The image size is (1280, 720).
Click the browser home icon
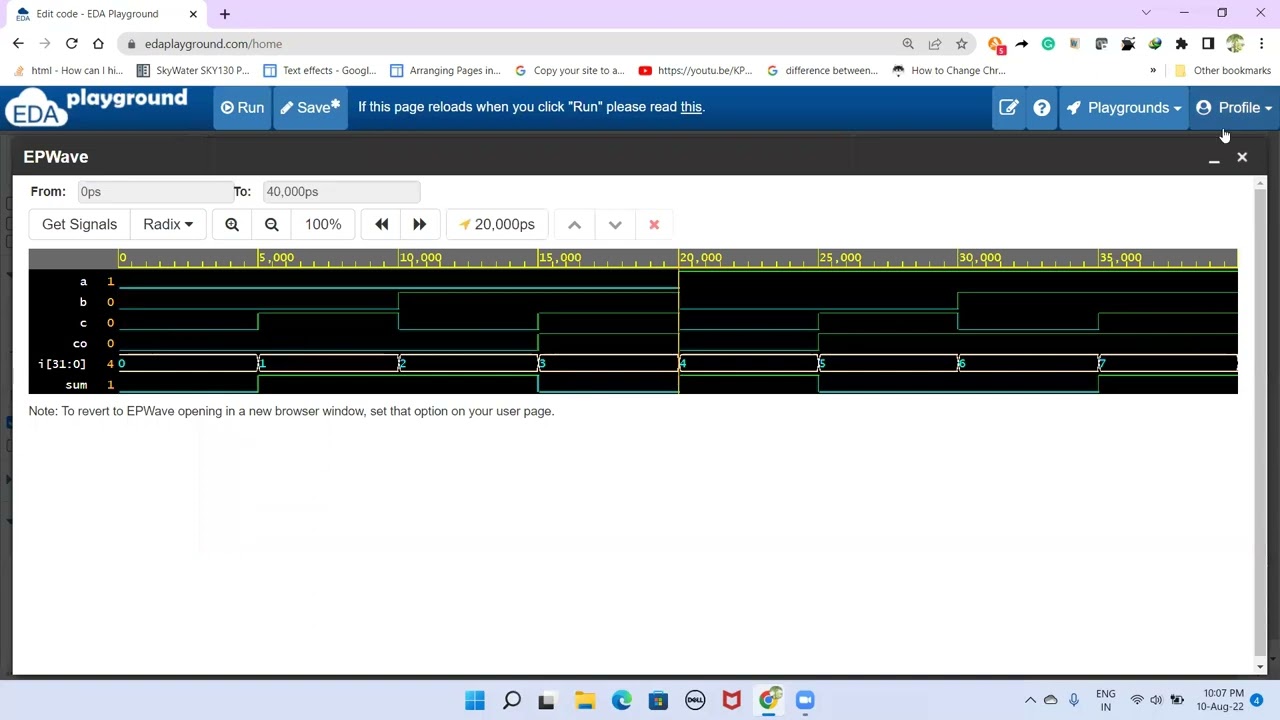point(98,44)
